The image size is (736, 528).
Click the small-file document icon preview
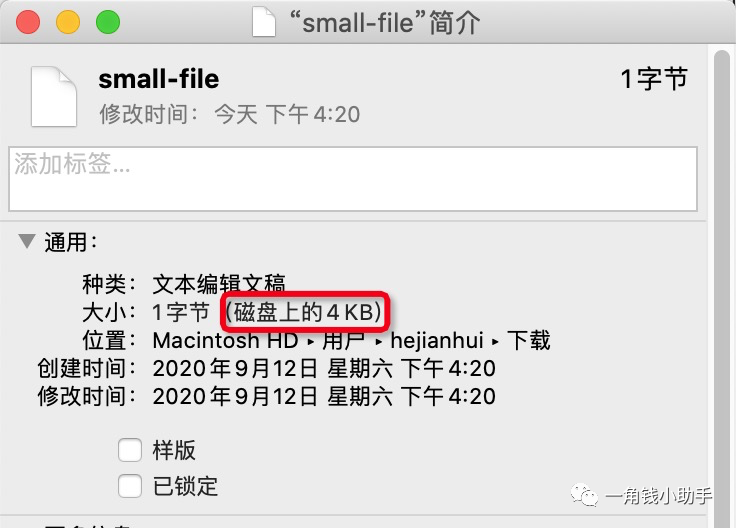tap(54, 97)
